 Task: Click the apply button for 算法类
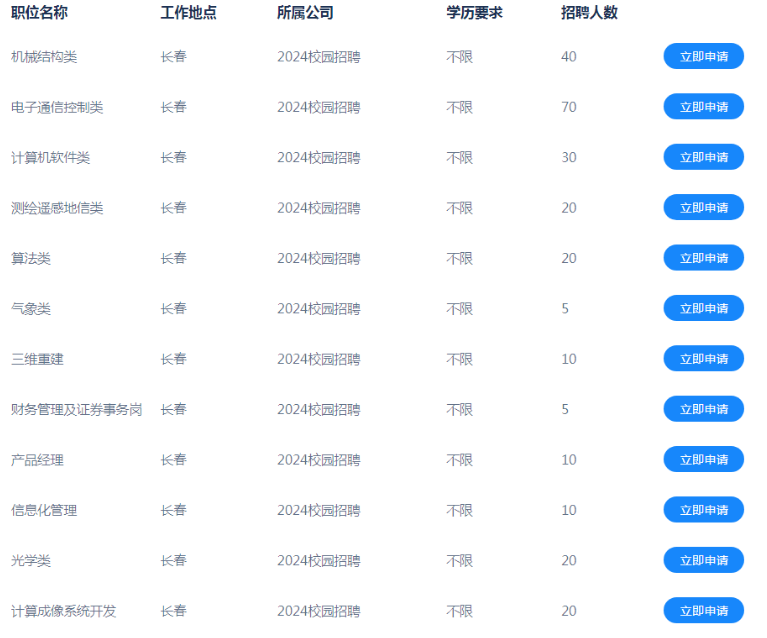703,258
